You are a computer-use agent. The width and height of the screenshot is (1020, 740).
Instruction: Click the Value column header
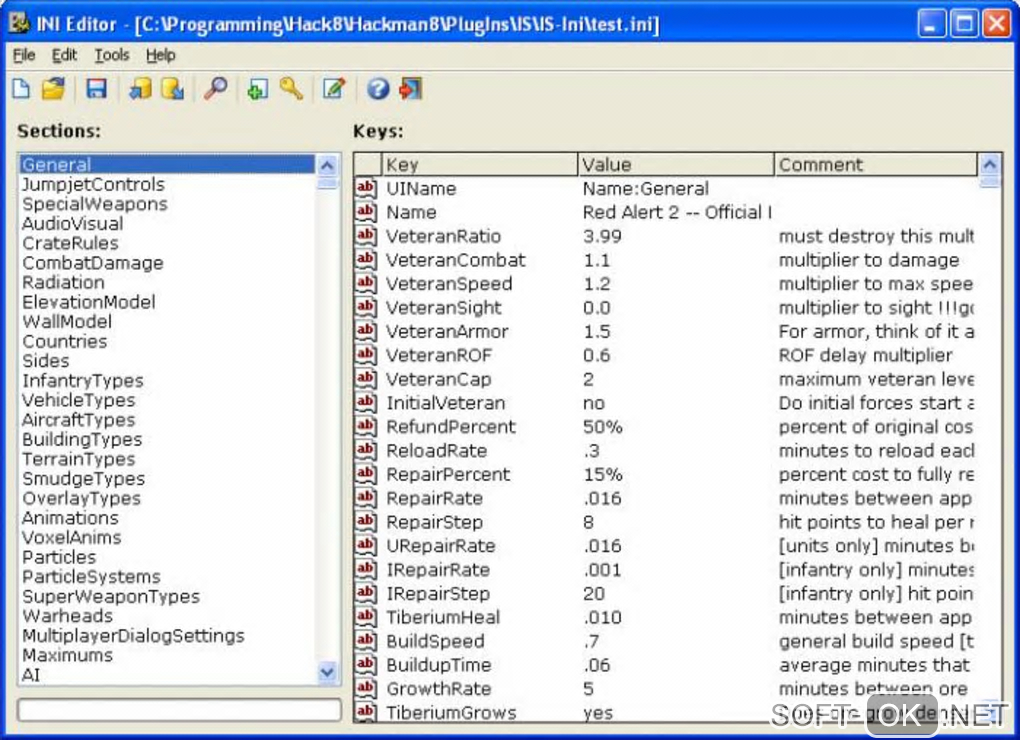(x=676, y=165)
